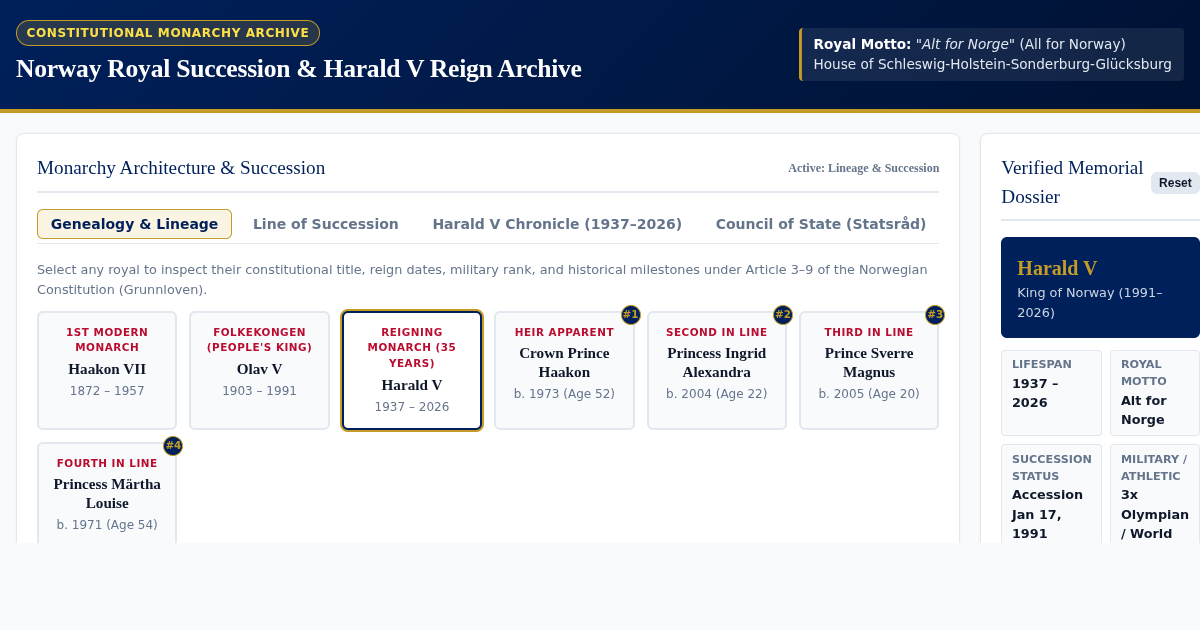
Task: Click the archive page title heading
Action: tap(299, 69)
